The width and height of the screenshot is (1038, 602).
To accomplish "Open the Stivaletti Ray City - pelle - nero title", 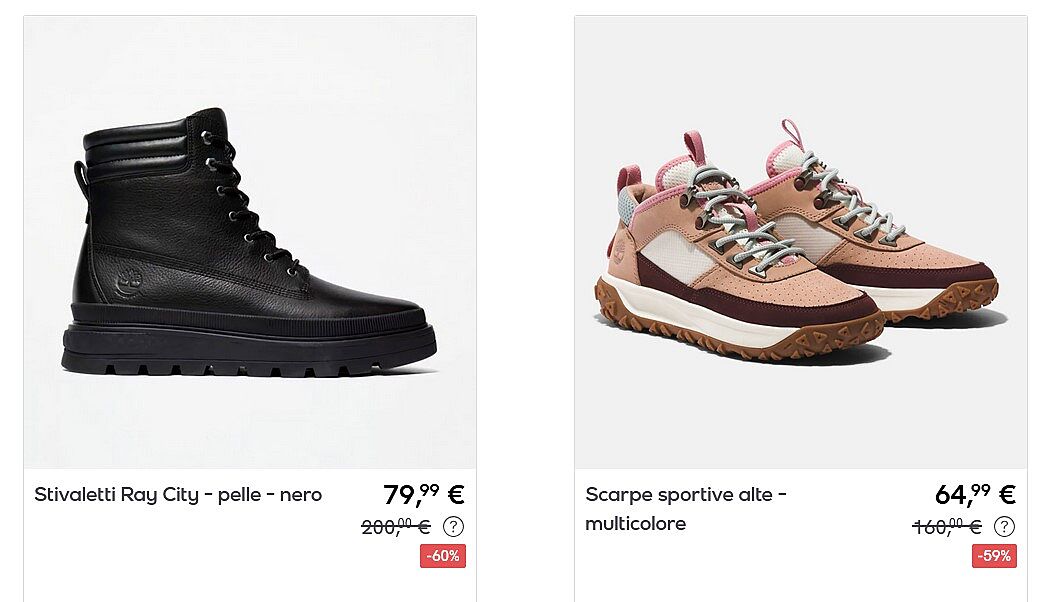I will point(178,495).
